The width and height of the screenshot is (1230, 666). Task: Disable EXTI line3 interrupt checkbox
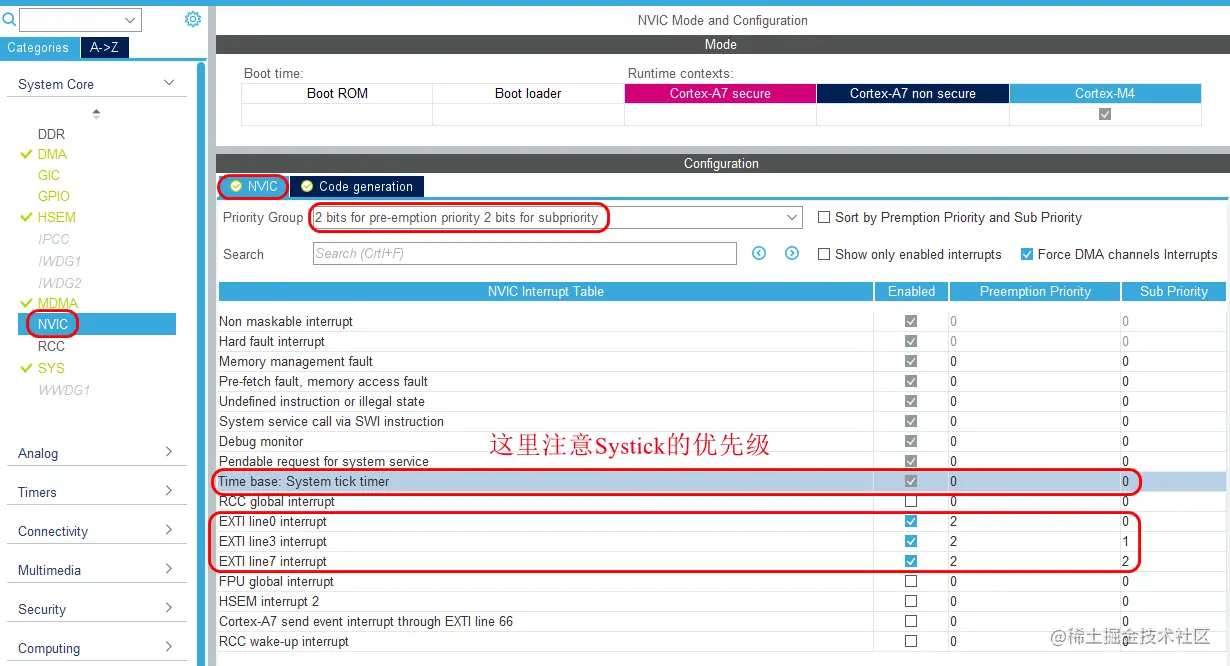click(911, 541)
